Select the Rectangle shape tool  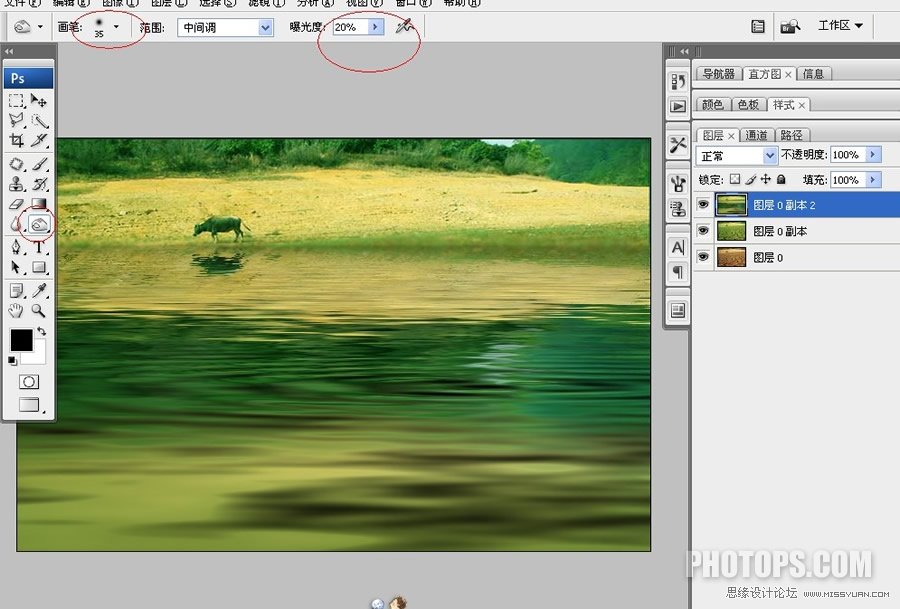pyautogui.click(x=38, y=267)
